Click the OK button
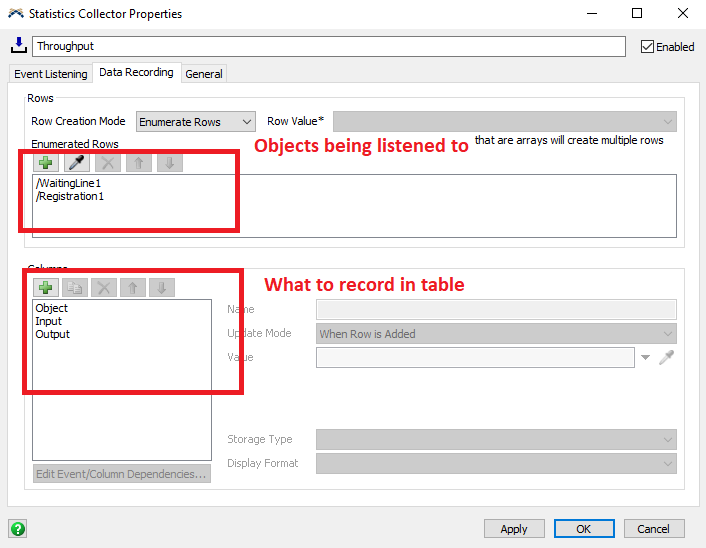 pyautogui.click(x=584, y=529)
